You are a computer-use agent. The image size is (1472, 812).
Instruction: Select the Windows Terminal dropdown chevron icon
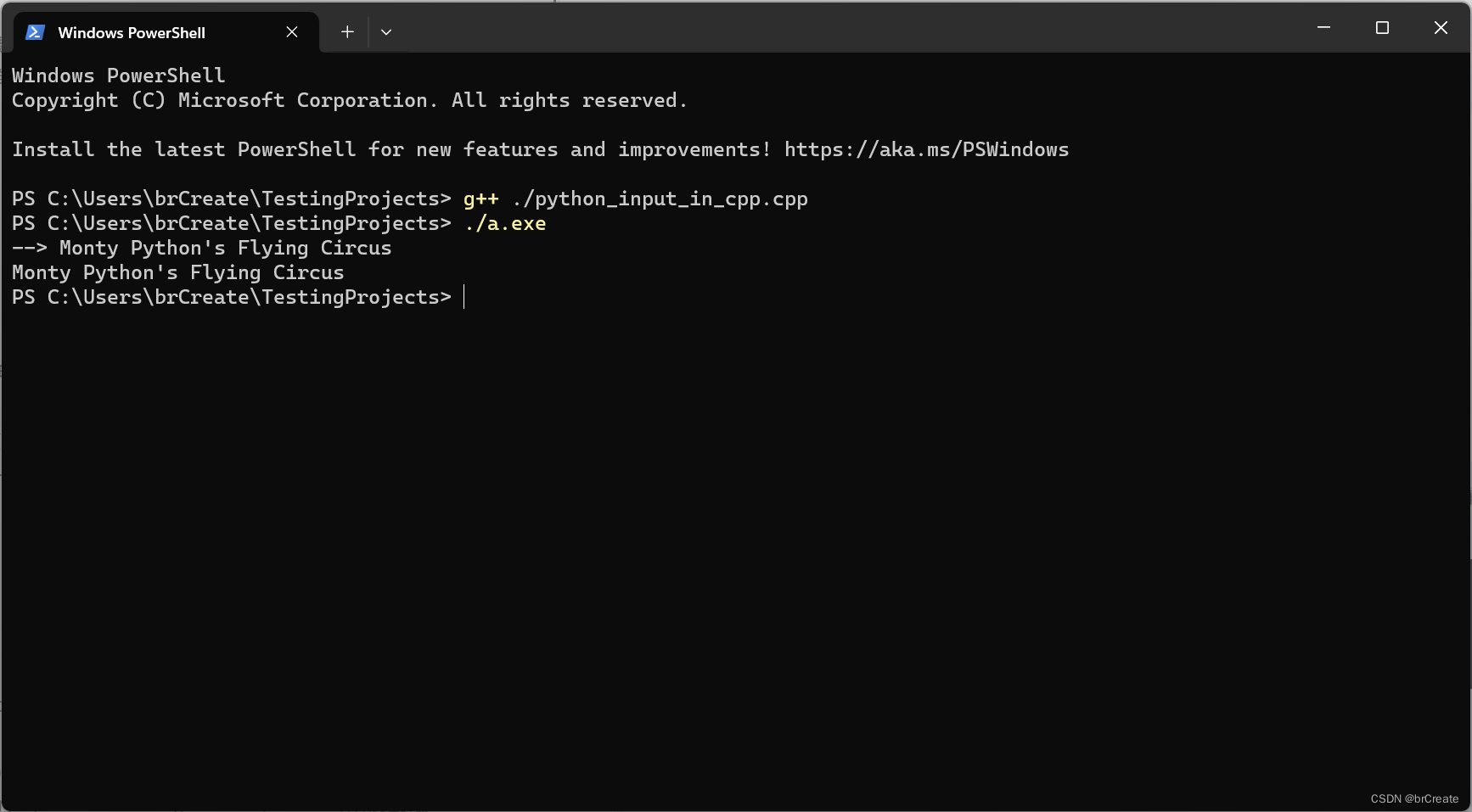386,31
